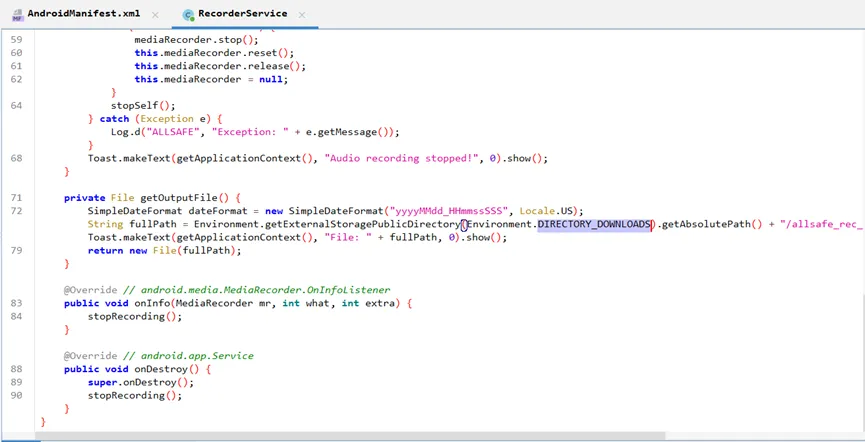
Task: Click line number 59 in the gutter
Action: [x=17, y=40]
